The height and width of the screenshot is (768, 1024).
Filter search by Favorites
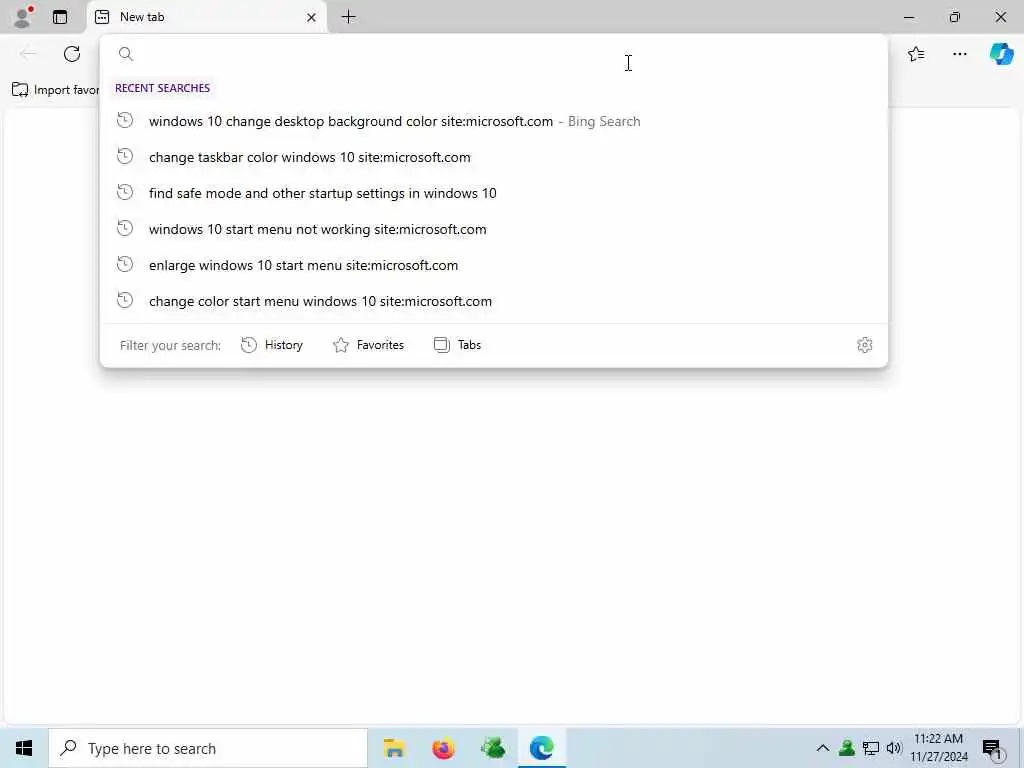[368, 345]
